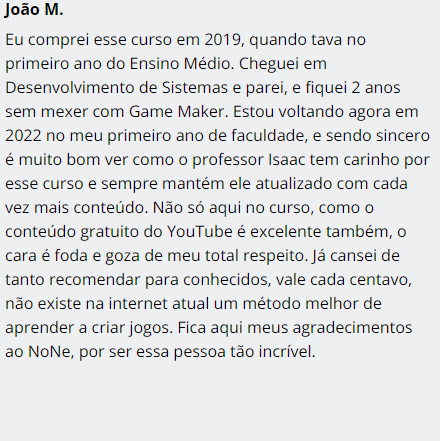Click the Game Maker mention
The height and width of the screenshot is (441, 440).
(x=177, y=112)
